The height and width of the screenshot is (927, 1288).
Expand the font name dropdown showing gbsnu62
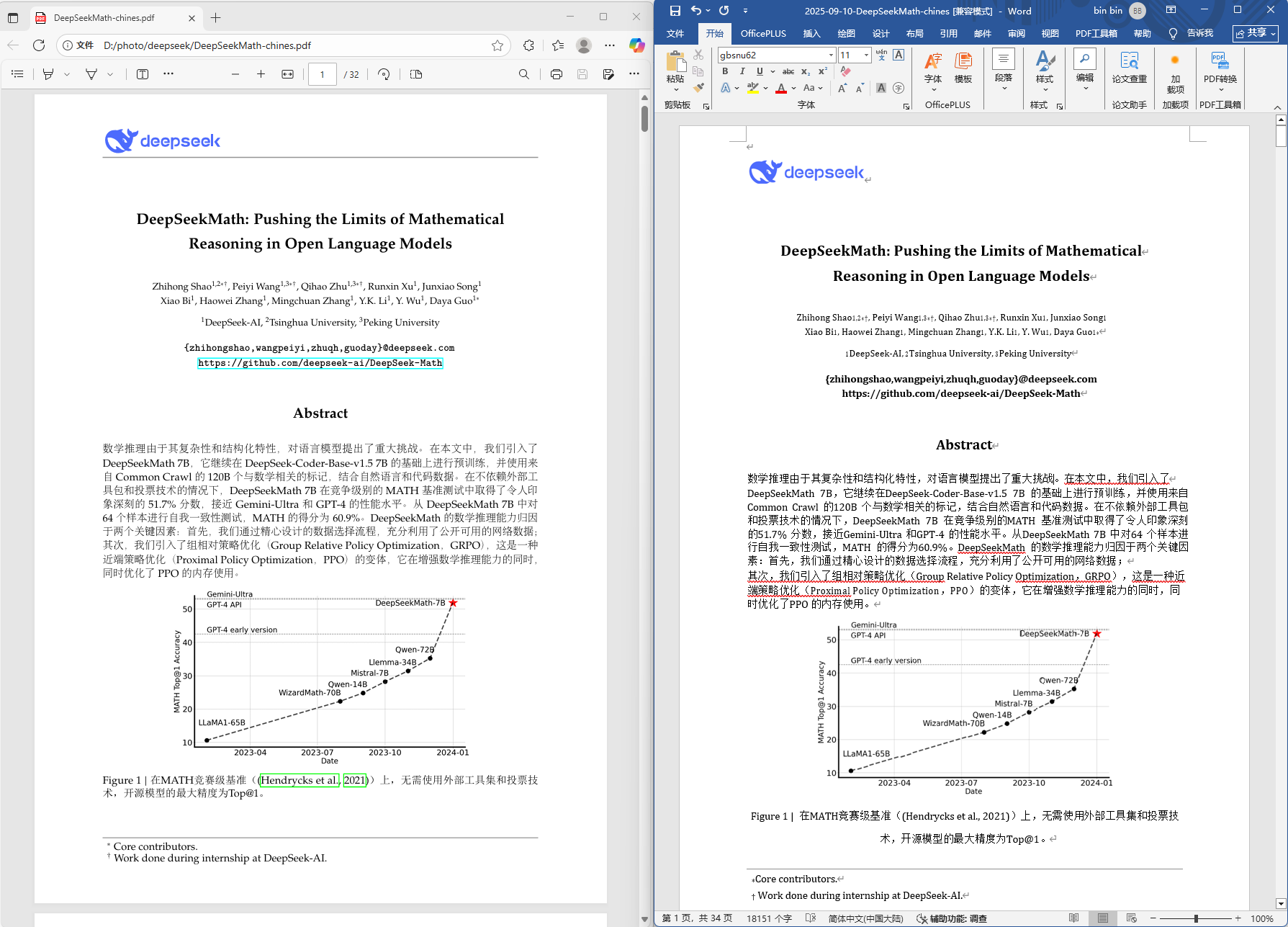(x=831, y=55)
